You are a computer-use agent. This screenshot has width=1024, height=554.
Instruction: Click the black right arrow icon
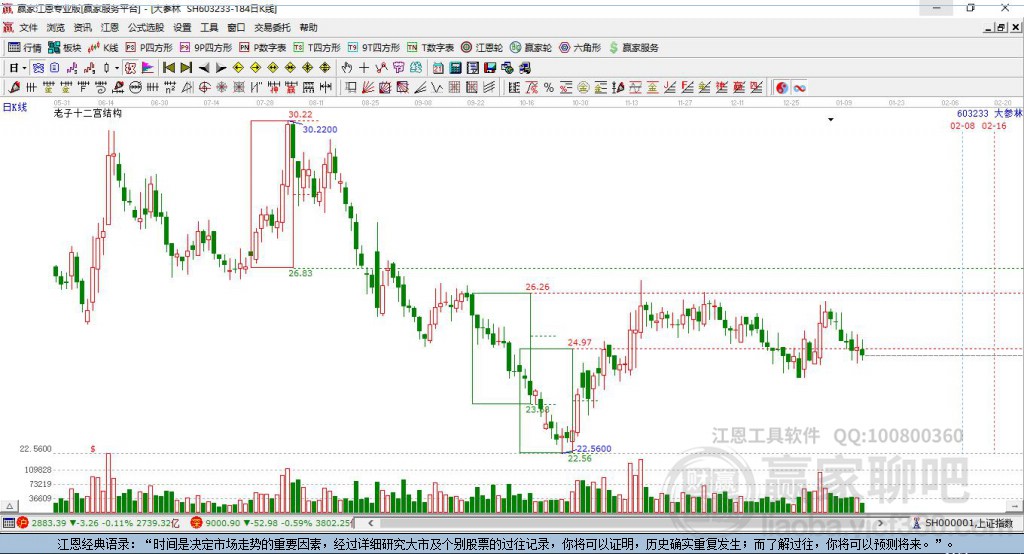click(221, 68)
